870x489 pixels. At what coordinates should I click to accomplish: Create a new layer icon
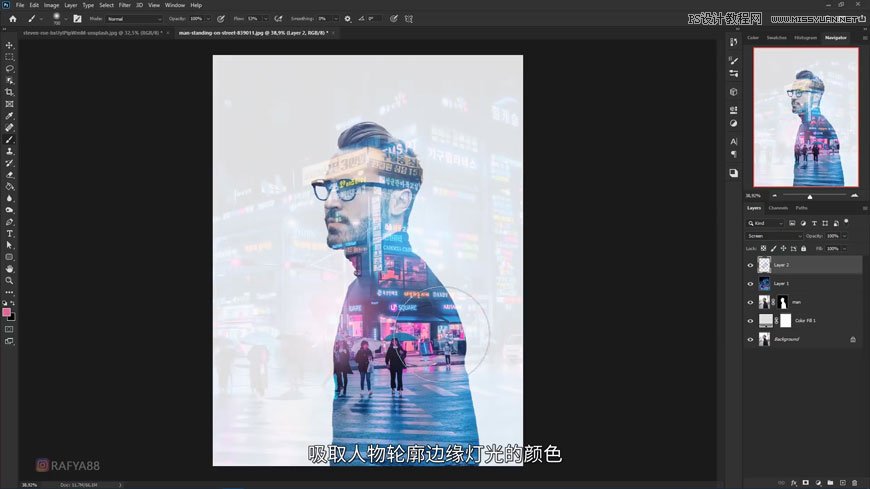tap(842, 483)
